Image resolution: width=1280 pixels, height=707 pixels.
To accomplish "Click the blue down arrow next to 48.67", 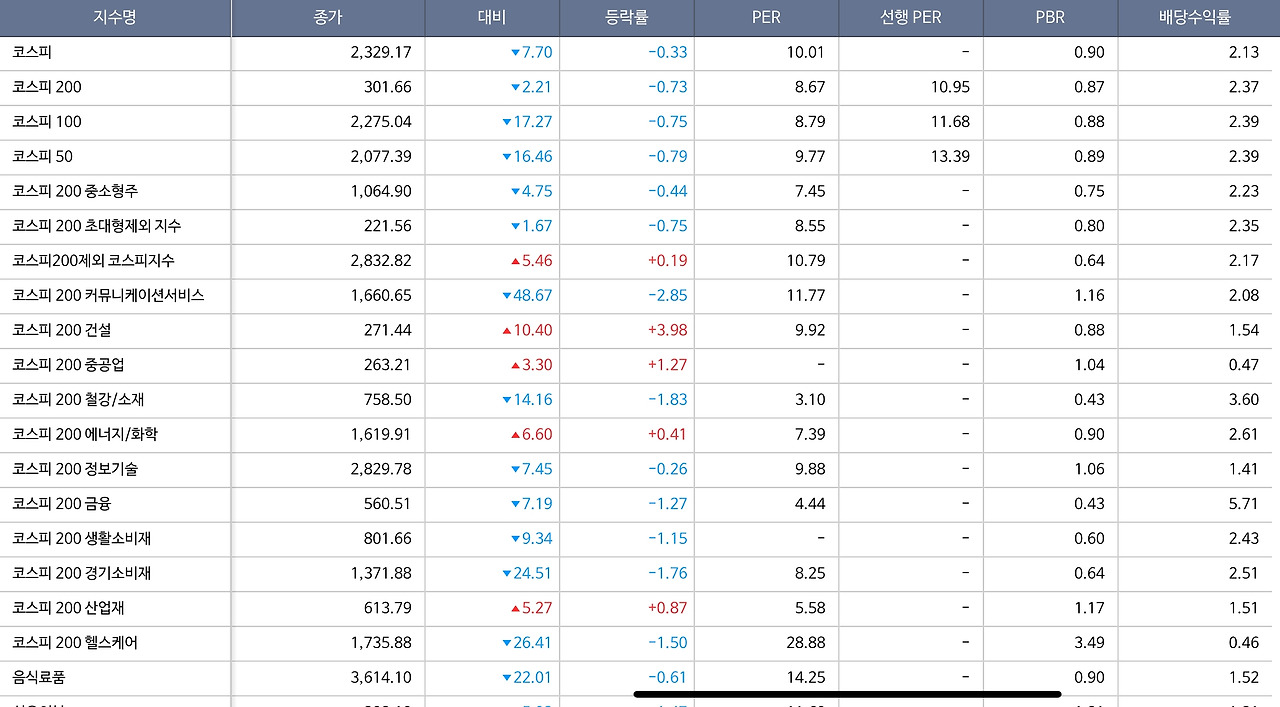I will tap(507, 296).
